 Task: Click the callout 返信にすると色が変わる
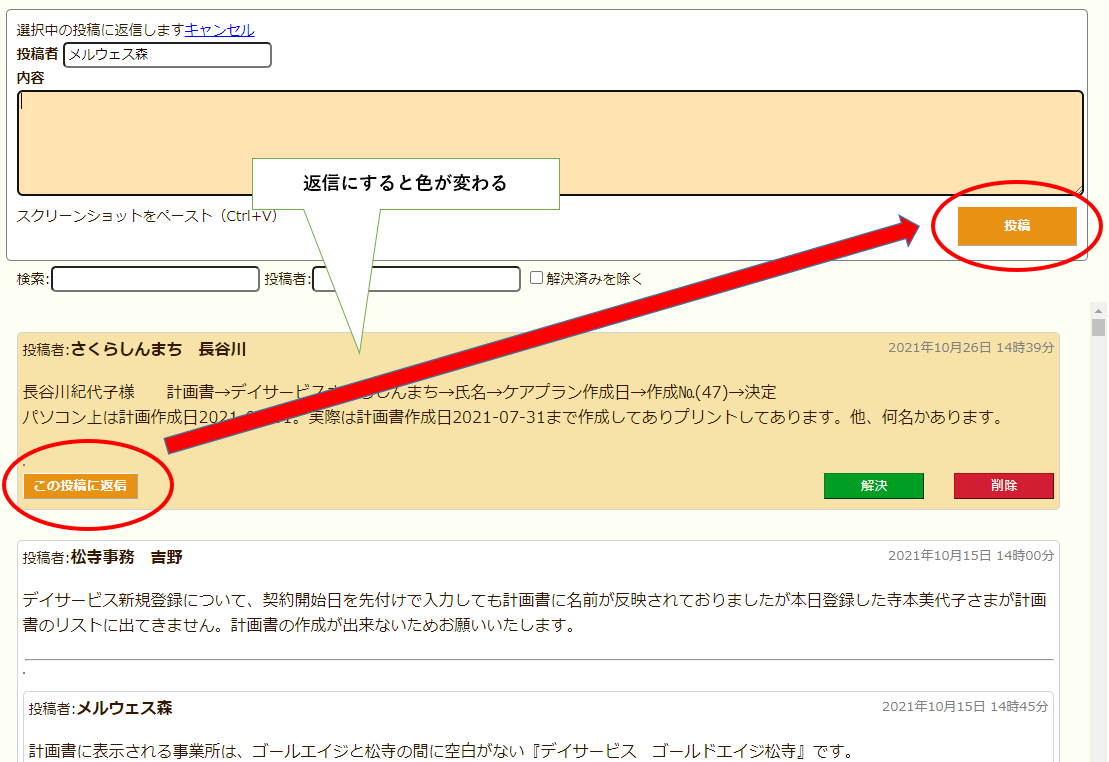tap(405, 184)
